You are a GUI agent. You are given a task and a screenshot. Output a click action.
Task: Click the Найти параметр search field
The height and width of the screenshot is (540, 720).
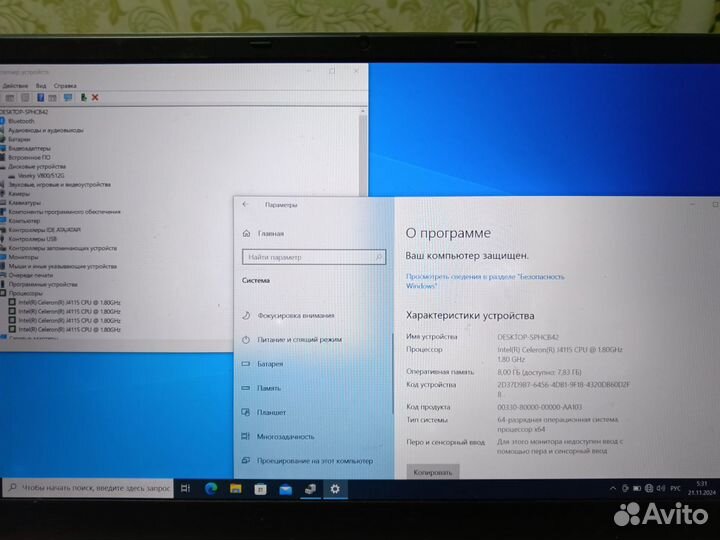[312, 257]
